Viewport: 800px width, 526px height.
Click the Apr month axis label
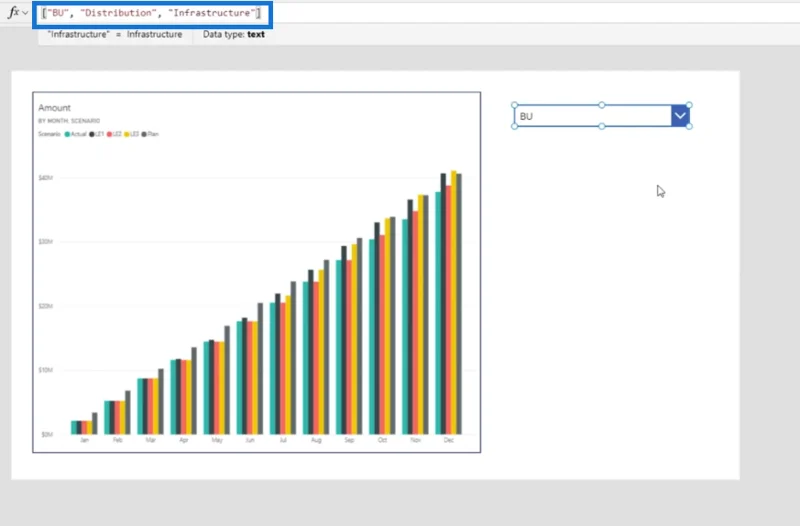[x=184, y=440]
